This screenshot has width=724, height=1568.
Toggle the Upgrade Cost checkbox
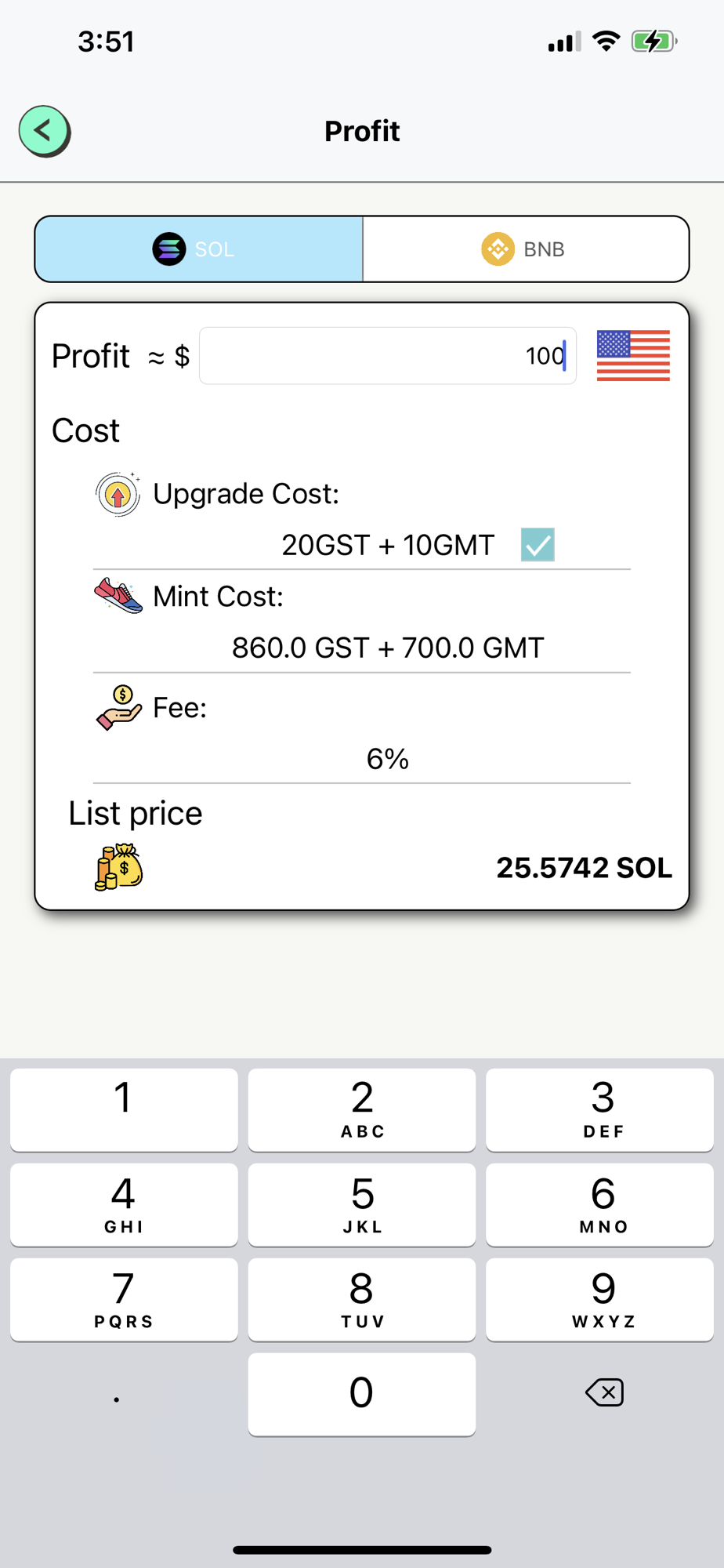pos(538,545)
